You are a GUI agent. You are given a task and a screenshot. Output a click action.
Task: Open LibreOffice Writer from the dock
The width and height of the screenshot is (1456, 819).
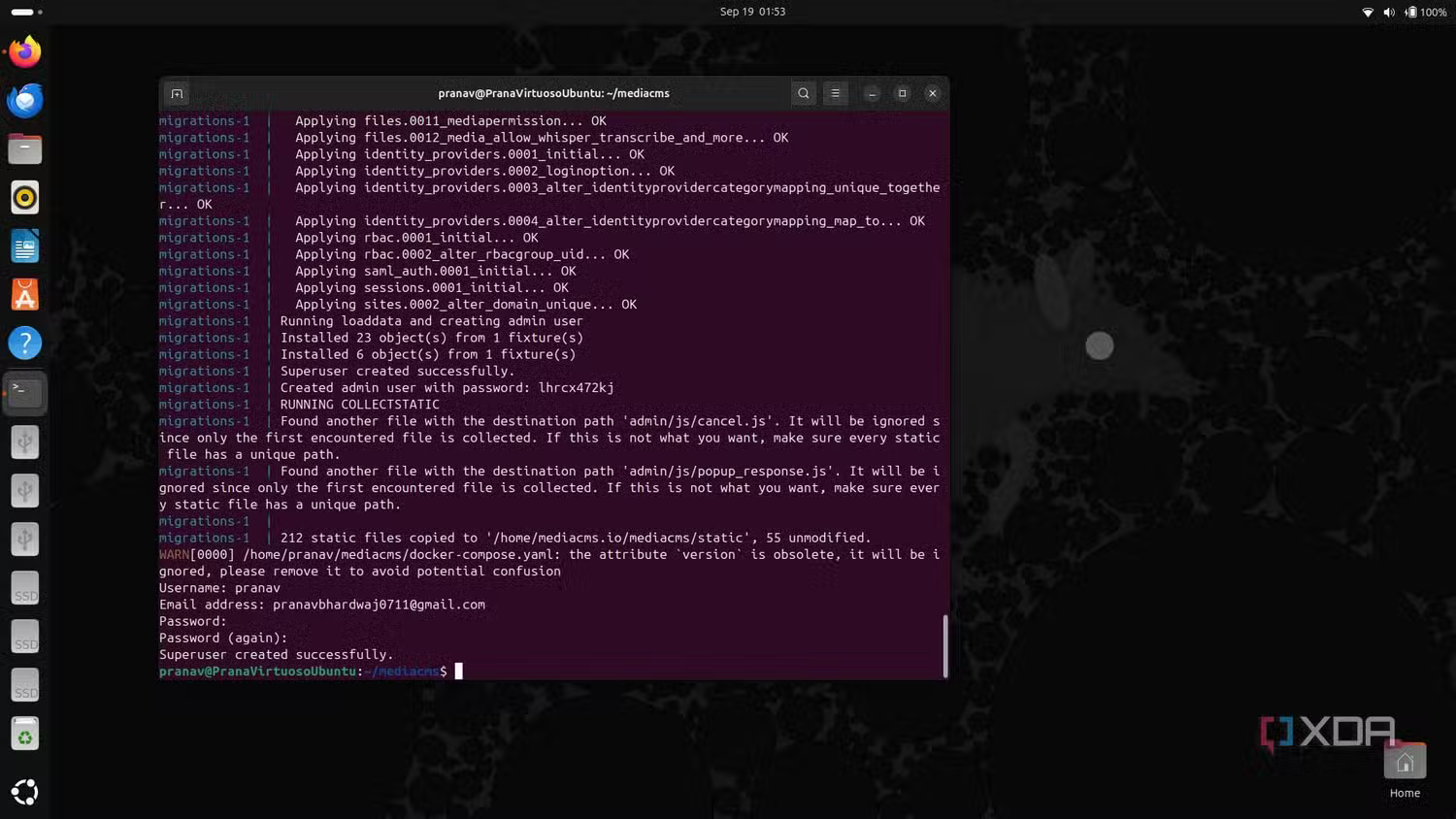[x=25, y=246]
